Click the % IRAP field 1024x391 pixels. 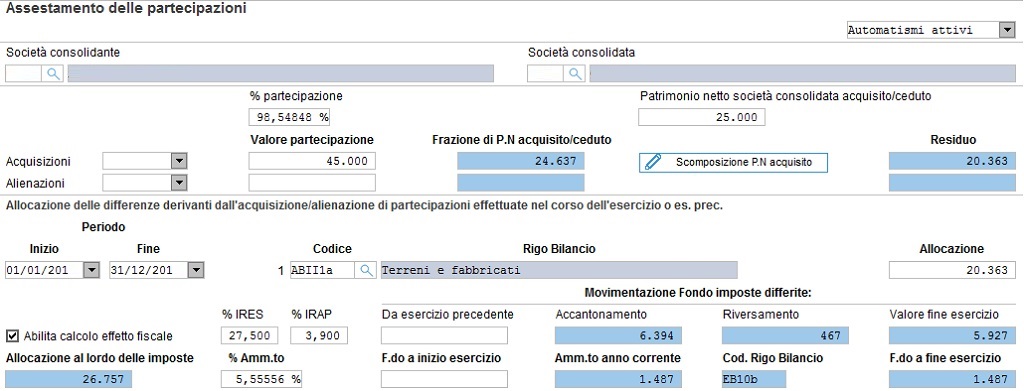(x=319, y=336)
